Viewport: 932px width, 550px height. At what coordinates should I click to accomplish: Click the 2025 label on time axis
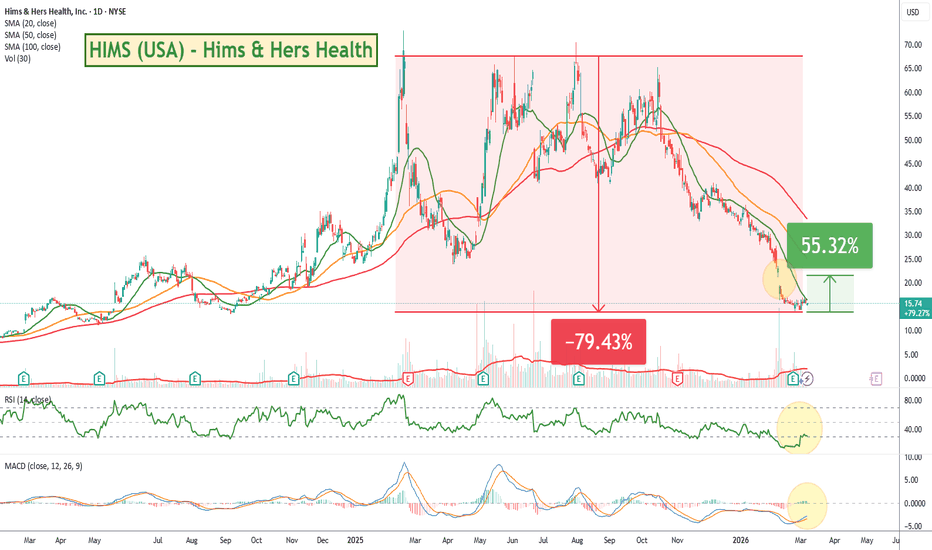coord(355,540)
